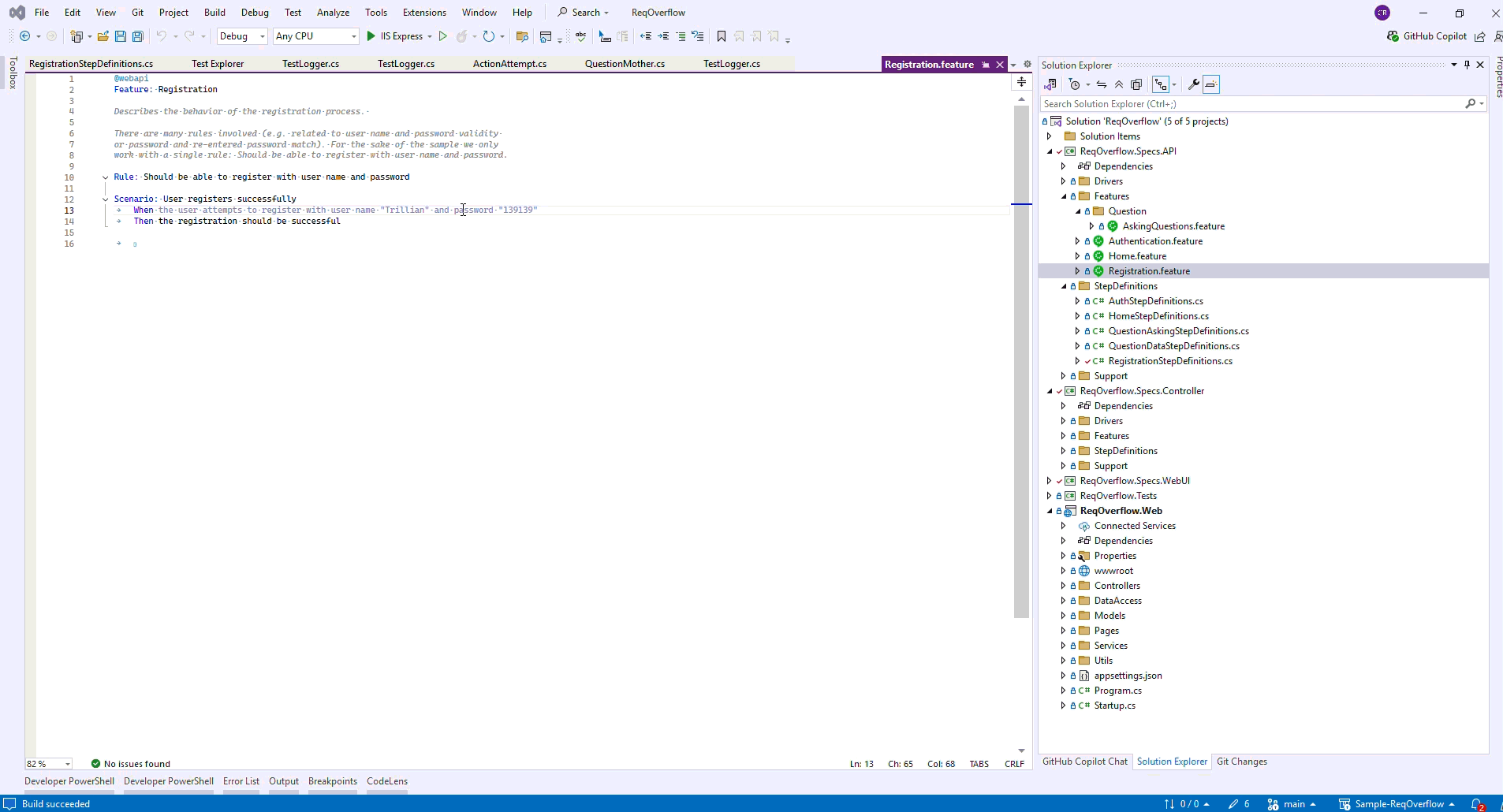Click the new item icon in the toolbar
The width and height of the screenshot is (1503, 812).
coord(76,36)
